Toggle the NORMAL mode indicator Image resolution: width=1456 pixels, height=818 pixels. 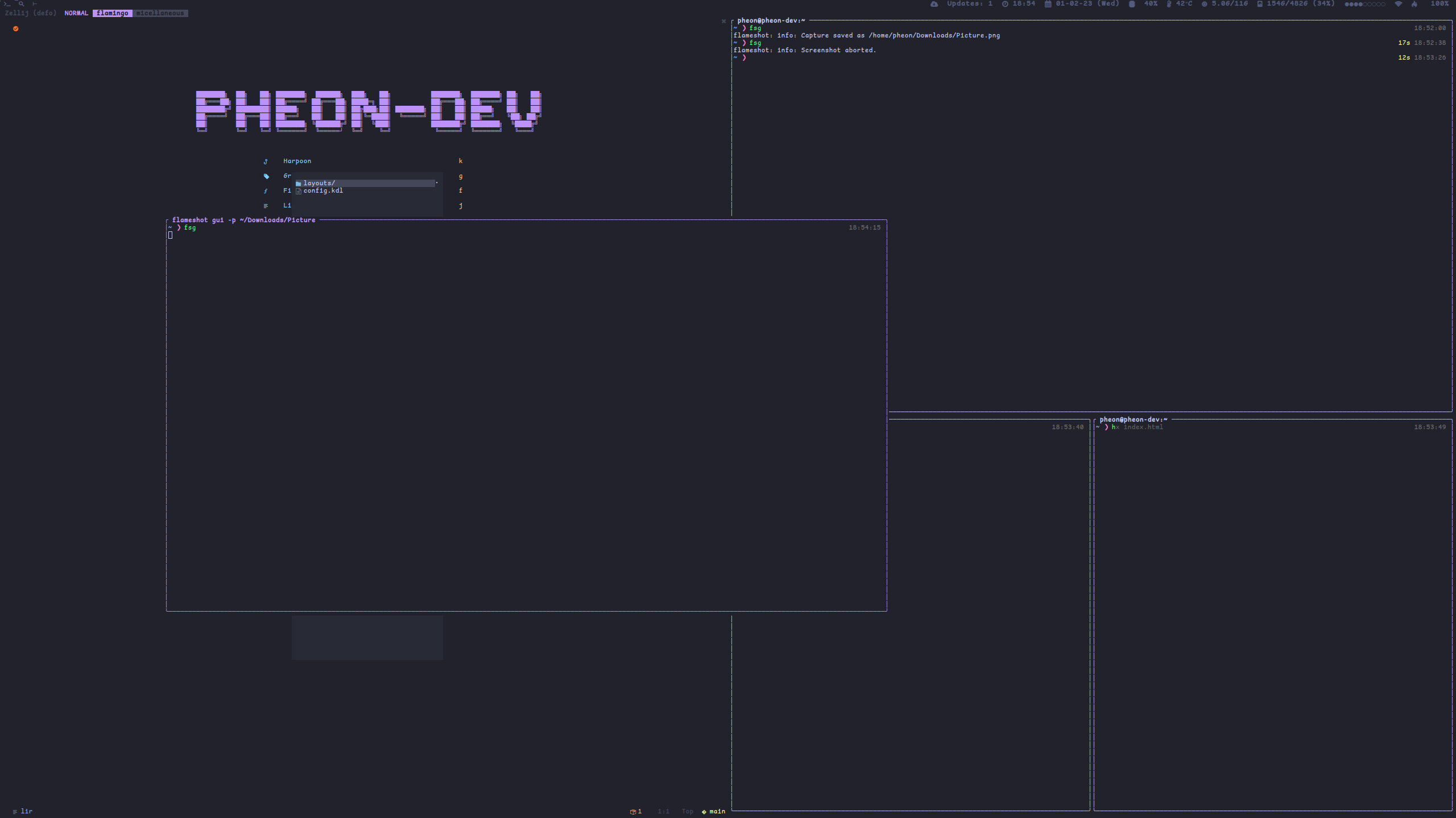[76, 13]
